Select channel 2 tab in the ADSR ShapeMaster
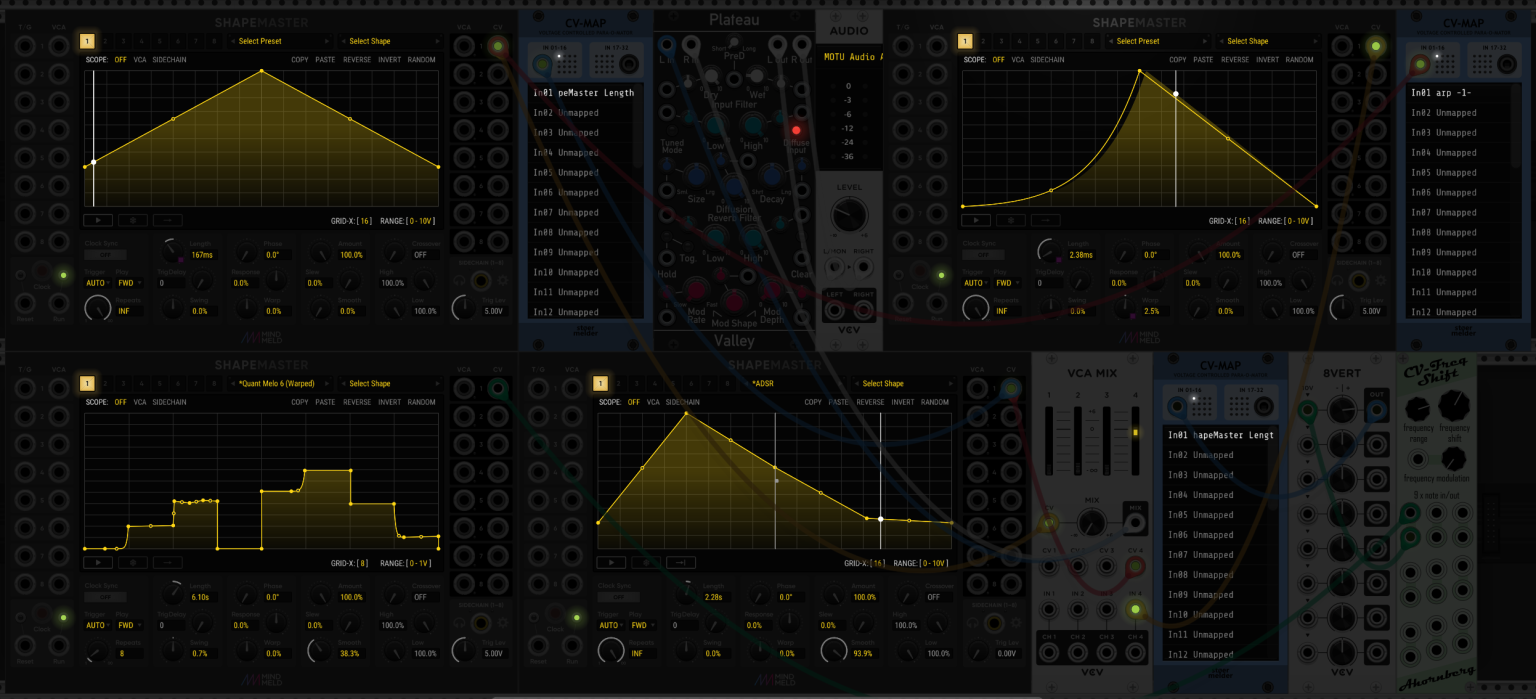Viewport: 1536px width, 699px height. [618, 383]
